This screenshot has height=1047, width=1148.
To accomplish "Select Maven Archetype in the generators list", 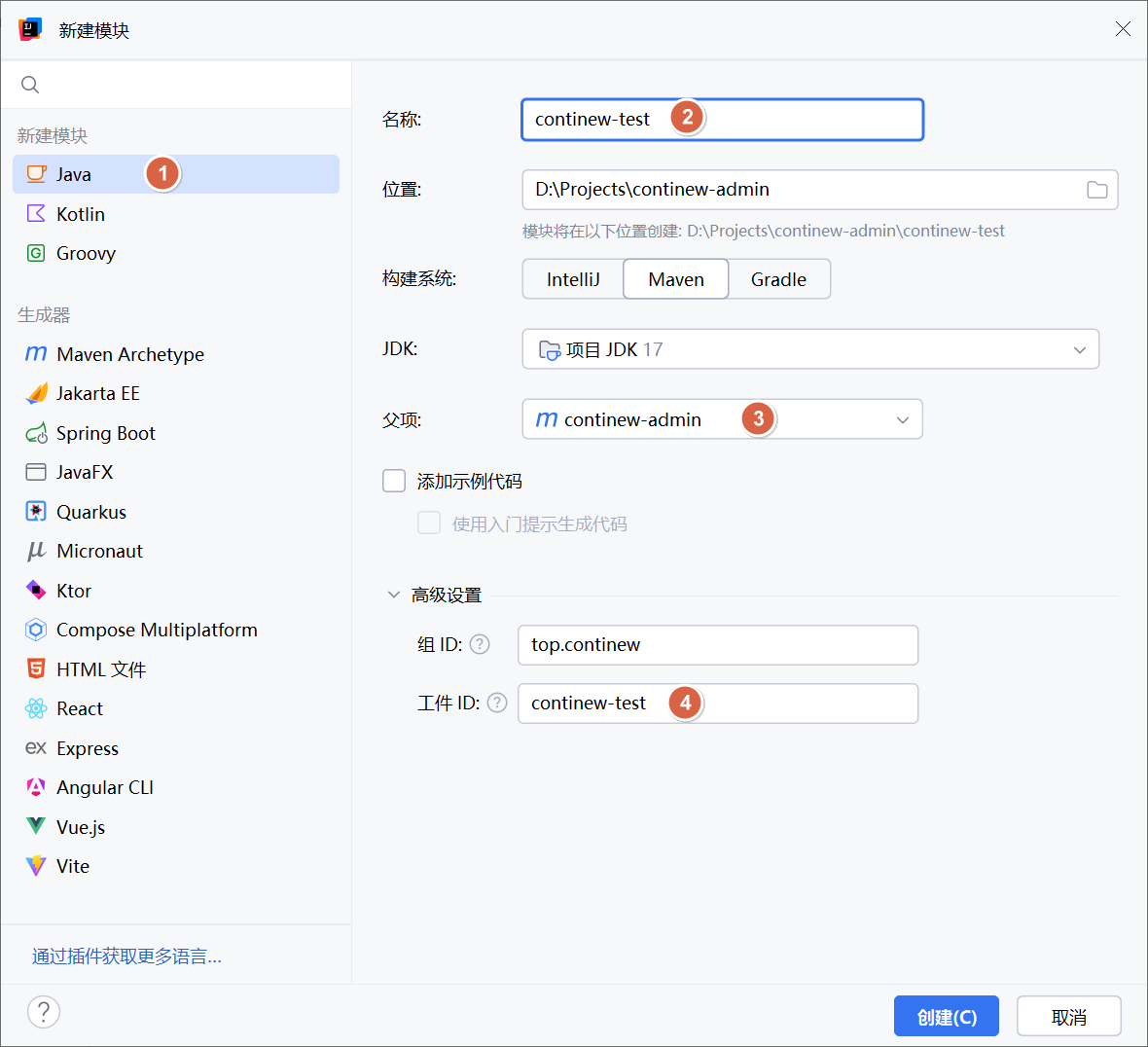I will click(176, 354).
